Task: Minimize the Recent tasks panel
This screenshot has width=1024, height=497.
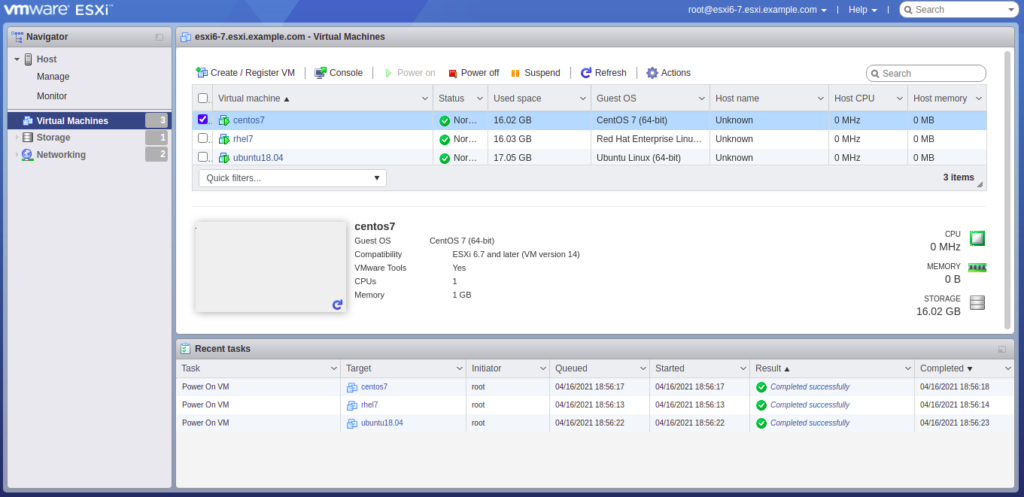Action: (x=1002, y=349)
